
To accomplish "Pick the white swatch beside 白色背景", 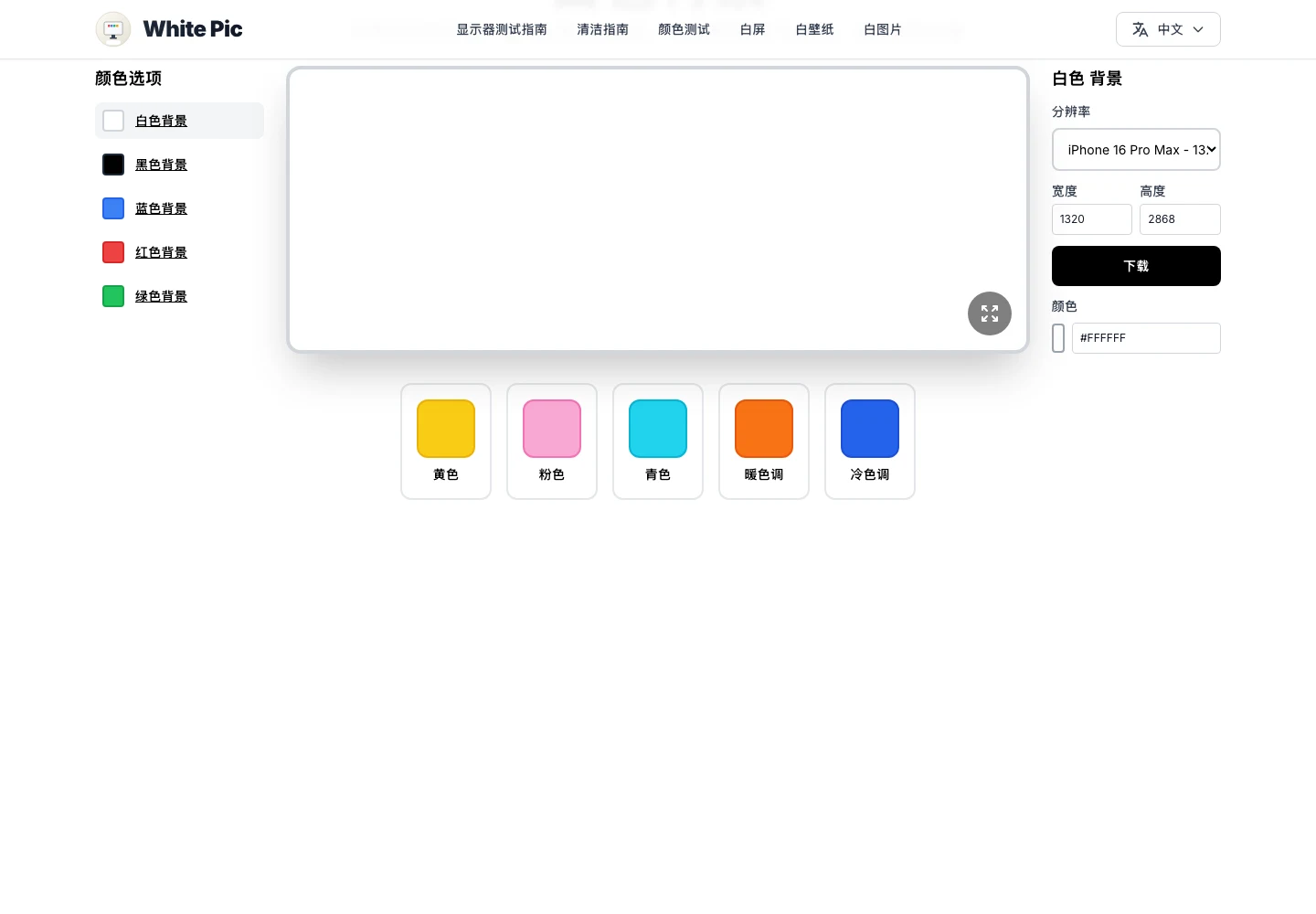I will point(113,121).
